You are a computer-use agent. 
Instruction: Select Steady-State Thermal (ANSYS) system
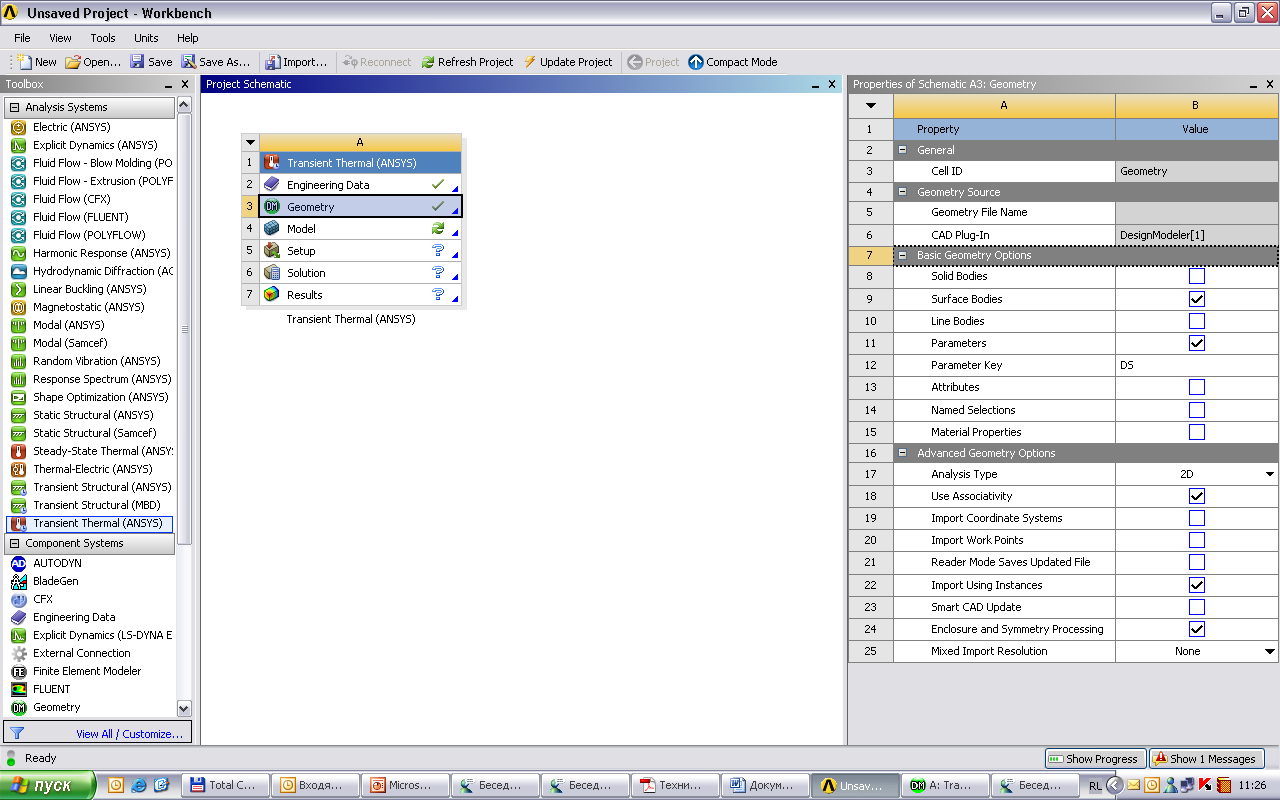click(x=102, y=451)
